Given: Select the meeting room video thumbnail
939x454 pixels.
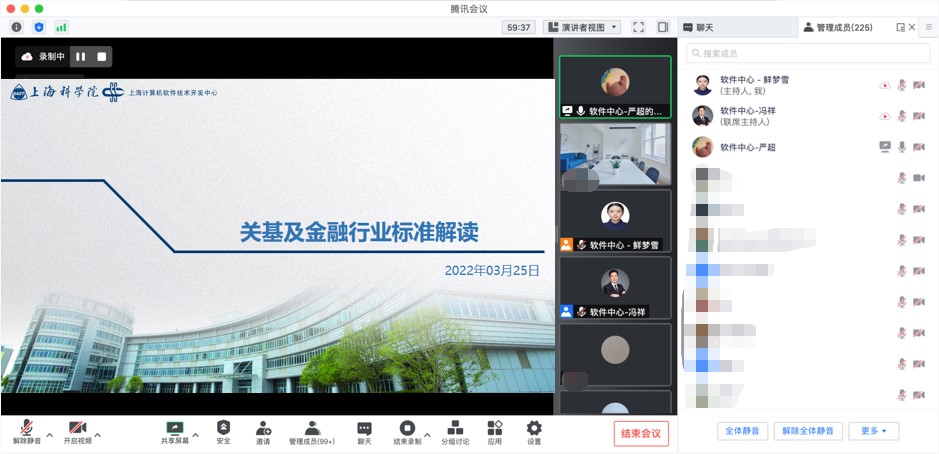Looking at the screenshot, I should 615,155.
